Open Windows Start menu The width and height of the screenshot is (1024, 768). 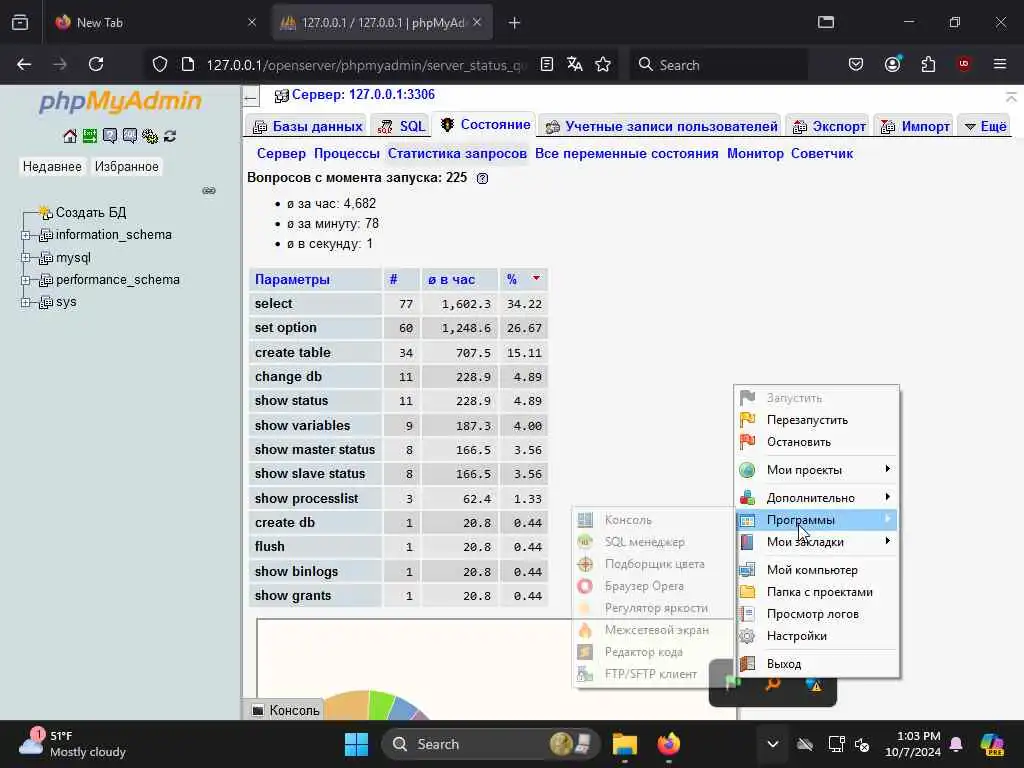357,744
